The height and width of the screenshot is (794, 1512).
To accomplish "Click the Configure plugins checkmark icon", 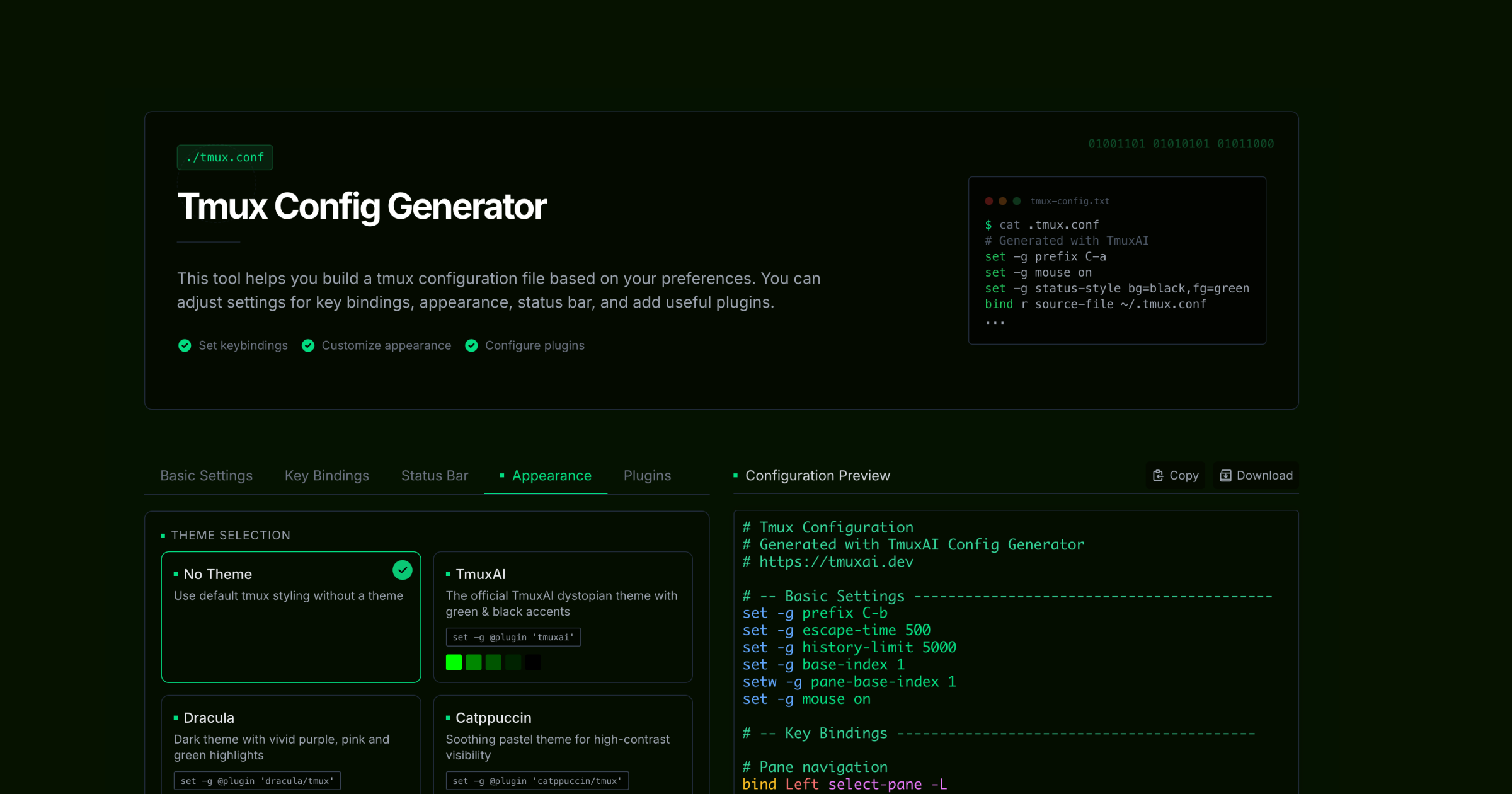I will click(x=471, y=345).
